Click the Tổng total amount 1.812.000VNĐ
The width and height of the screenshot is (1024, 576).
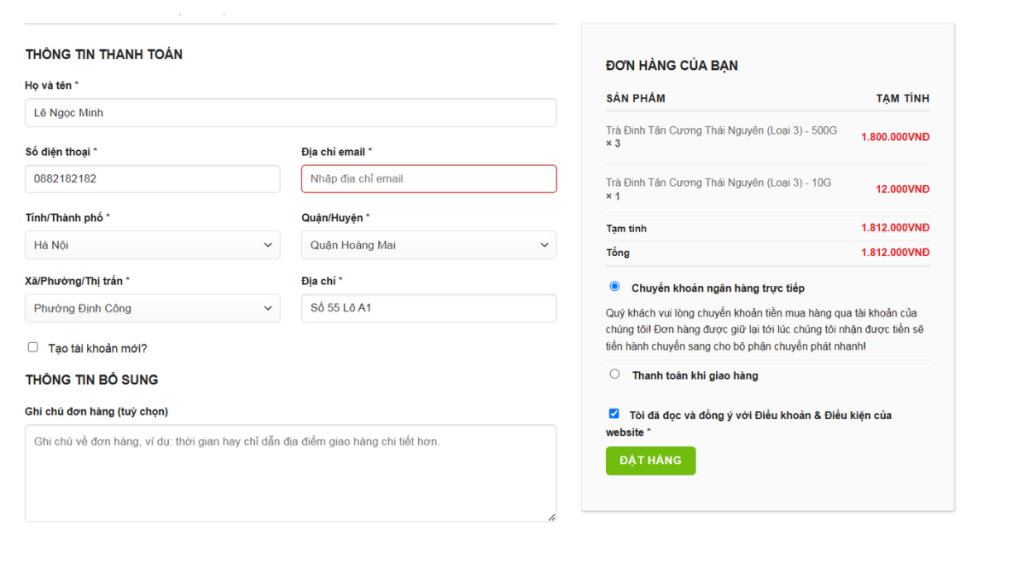tap(895, 253)
